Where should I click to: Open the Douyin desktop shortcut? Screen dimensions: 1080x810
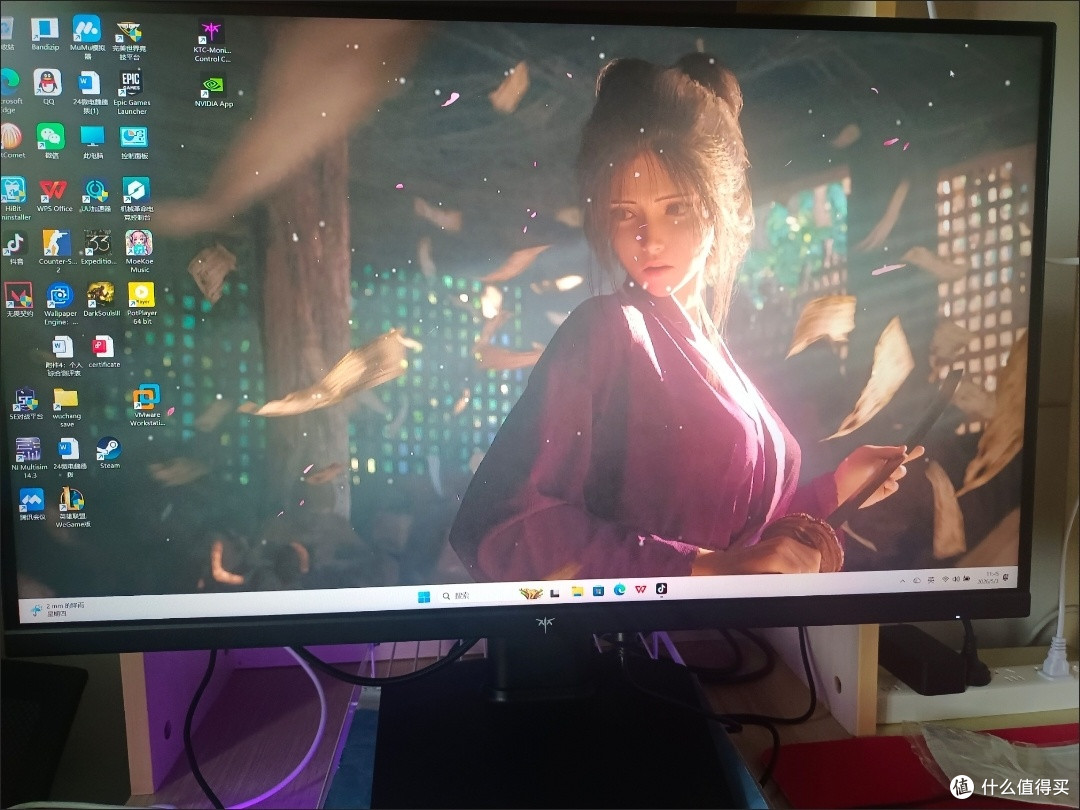(x=15, y=249)
